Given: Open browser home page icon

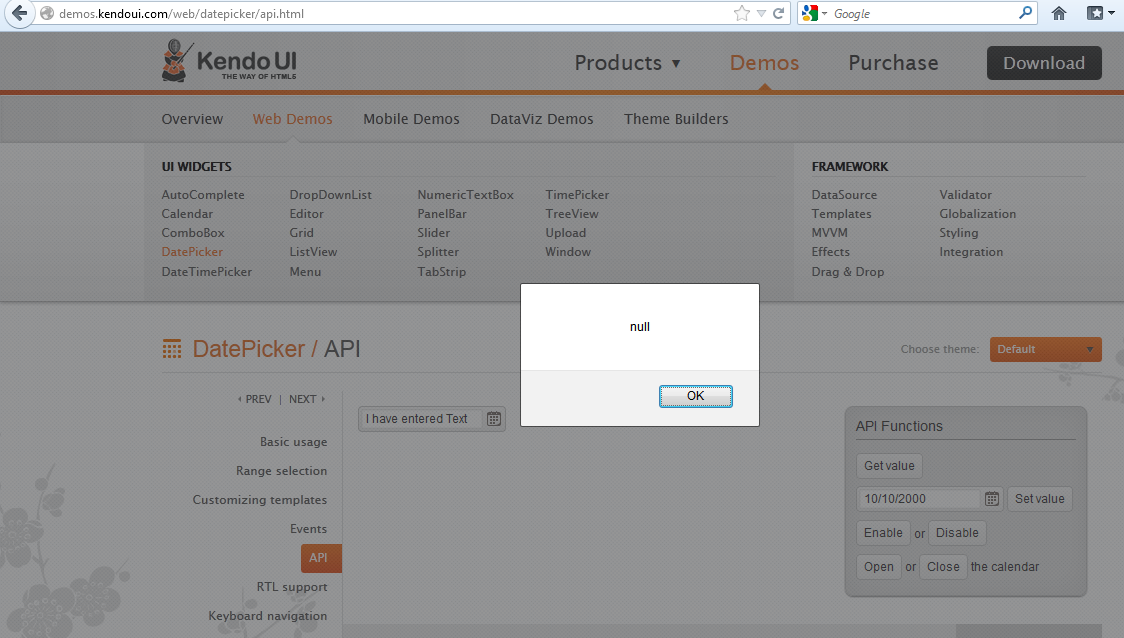Looking at the screenshot, I should tap(1059, 13).
